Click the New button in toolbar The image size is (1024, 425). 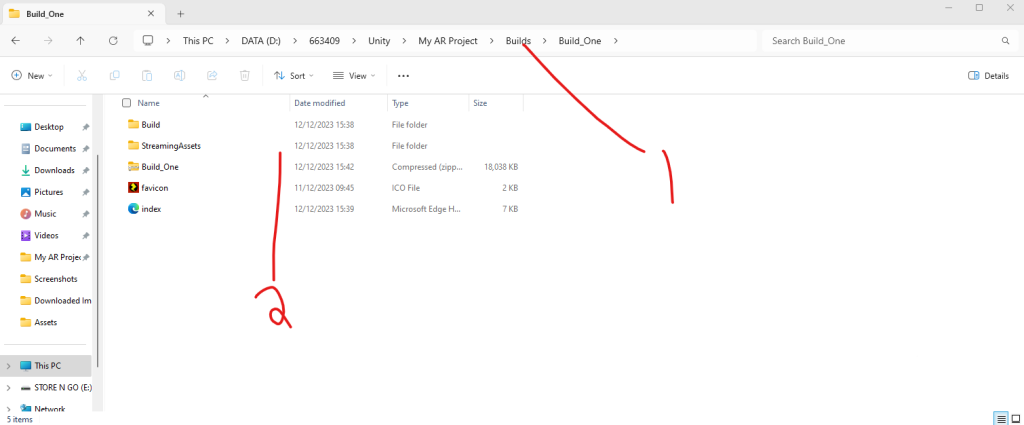30,75
